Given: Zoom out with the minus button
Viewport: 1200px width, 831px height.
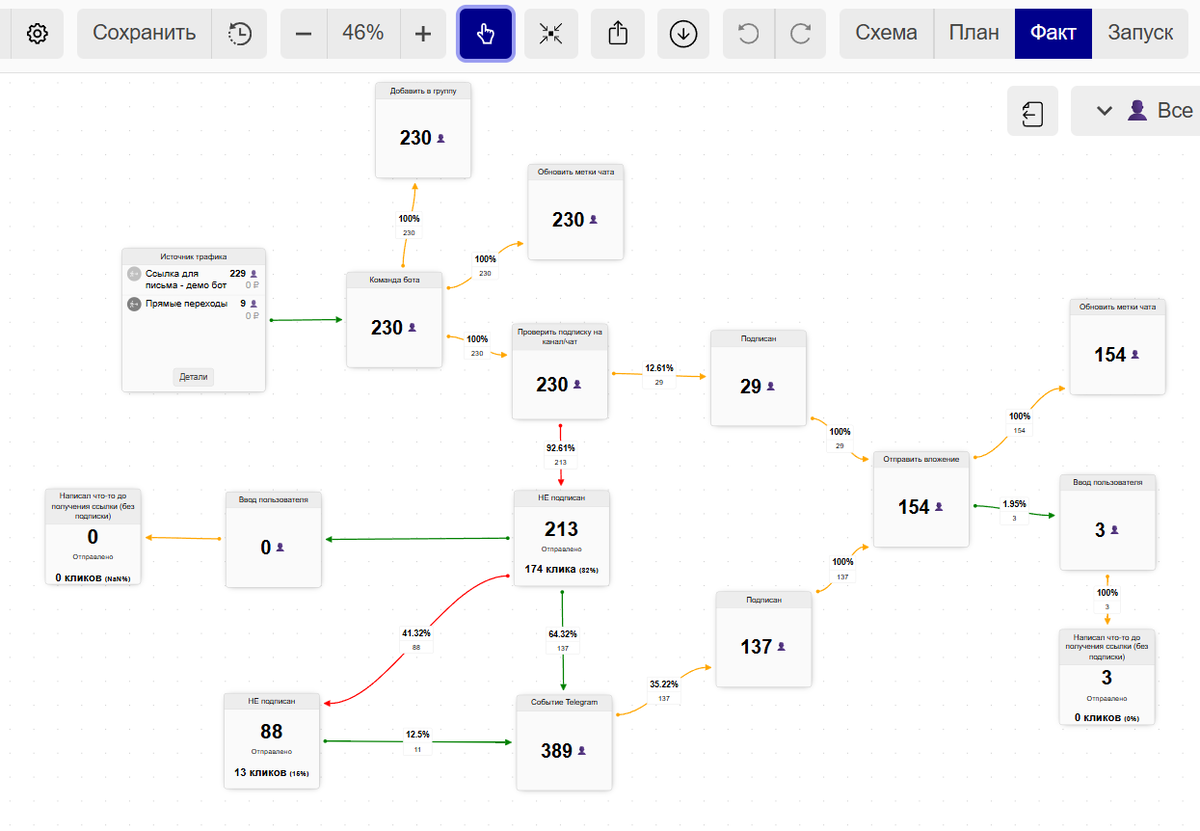Looking at the screenshot, I should (x=304, y=33).
